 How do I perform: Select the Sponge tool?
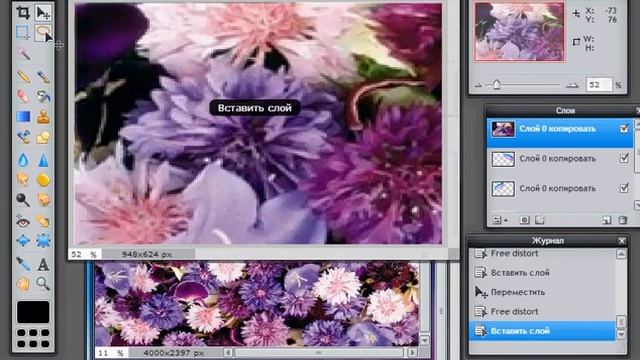coord(43,180)
